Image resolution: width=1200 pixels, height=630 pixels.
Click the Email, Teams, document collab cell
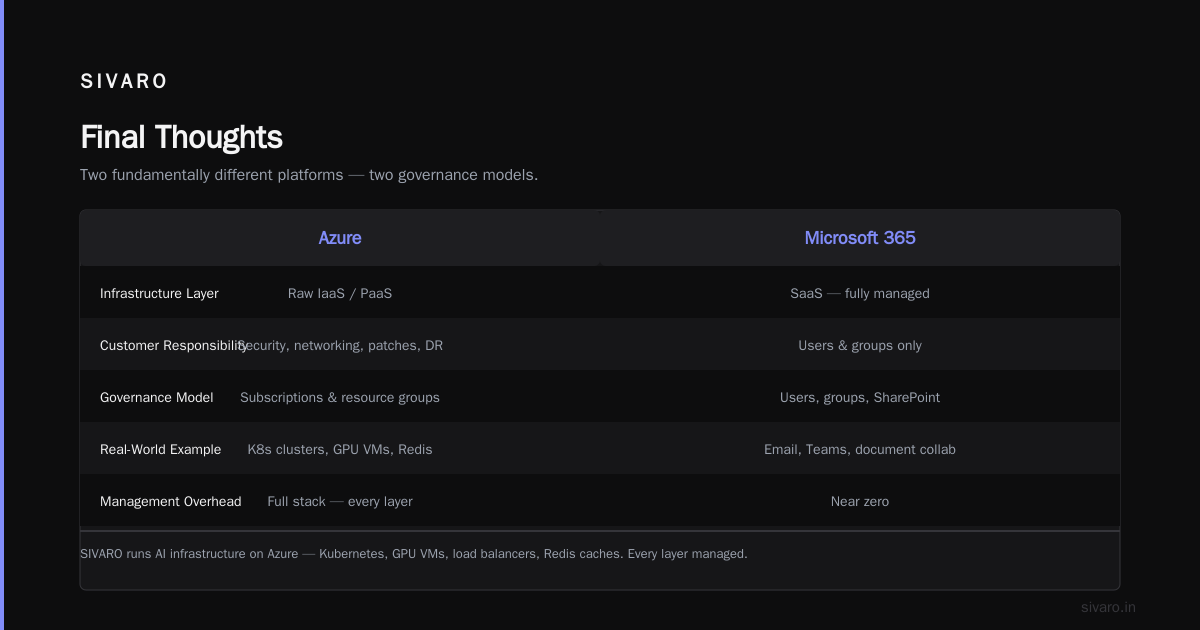point(860,449)
